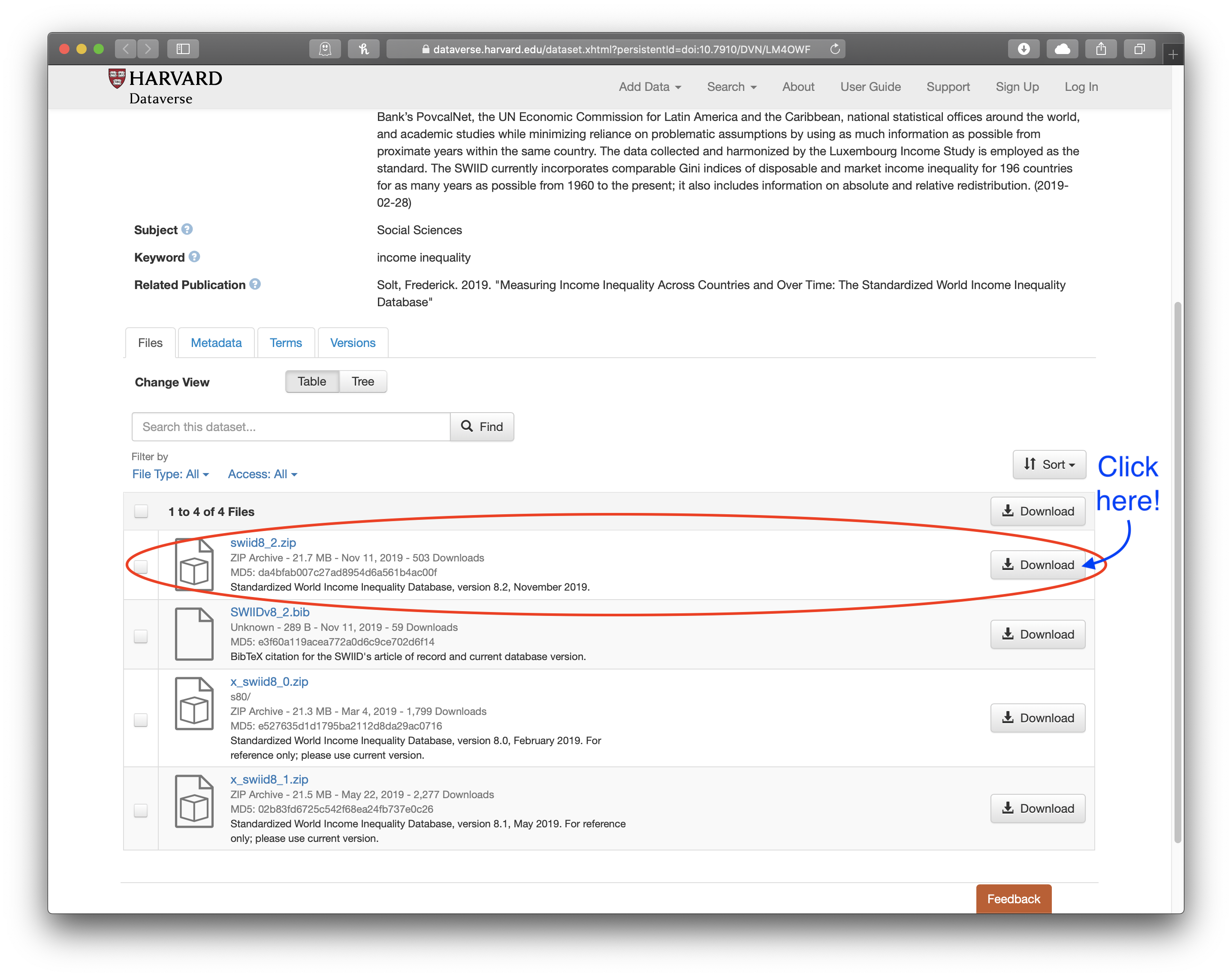Switch to the Metadata tab

pyautogui.click(x=216, y=343)
